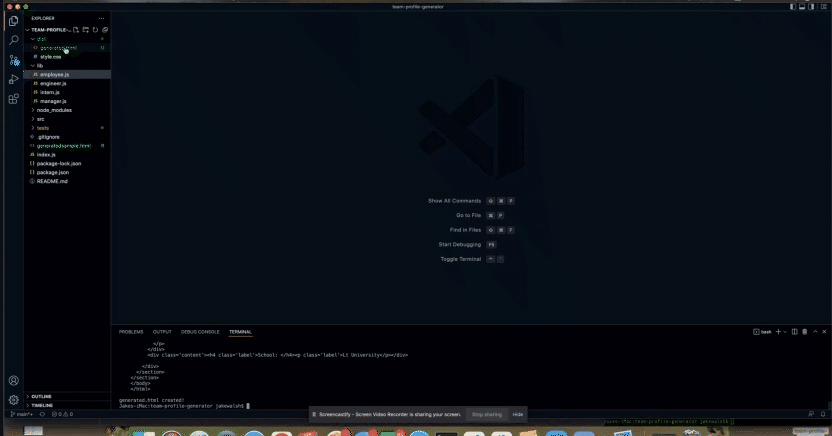832x436 pixels.
Task: Open customize layout icon in title bar
Action: pyautogui.click(x=824, y=7)
